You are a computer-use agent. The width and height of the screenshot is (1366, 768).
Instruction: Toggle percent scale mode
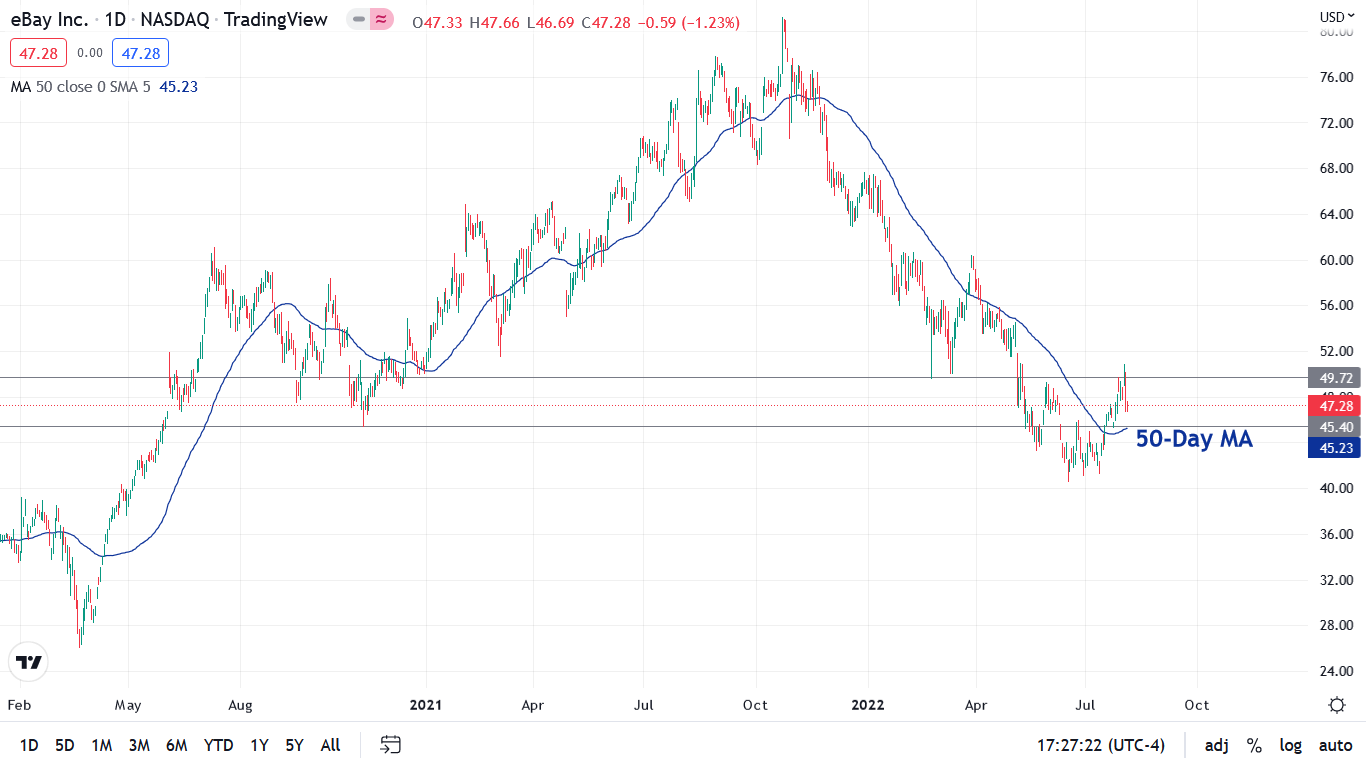tap(1254, 745)
